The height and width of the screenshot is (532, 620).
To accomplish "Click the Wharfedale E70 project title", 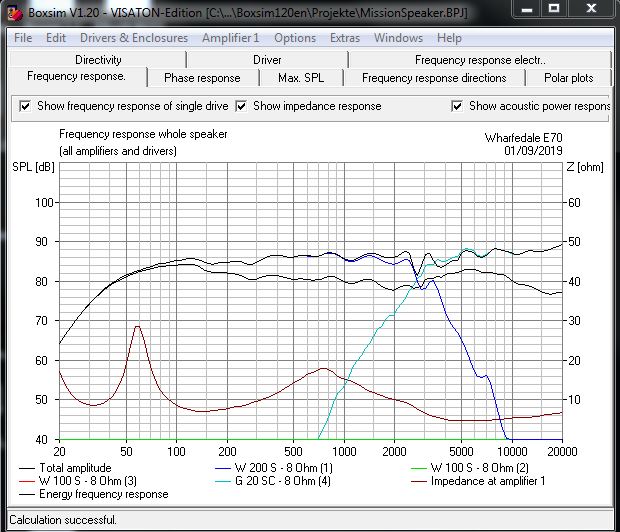I will (x=524, y=138).
